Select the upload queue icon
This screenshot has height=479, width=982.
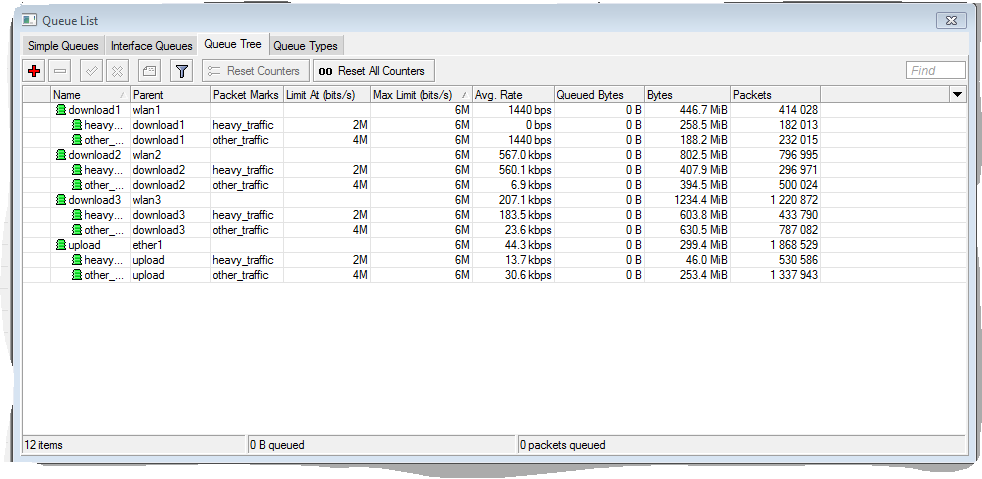click(x=61, y=245)
